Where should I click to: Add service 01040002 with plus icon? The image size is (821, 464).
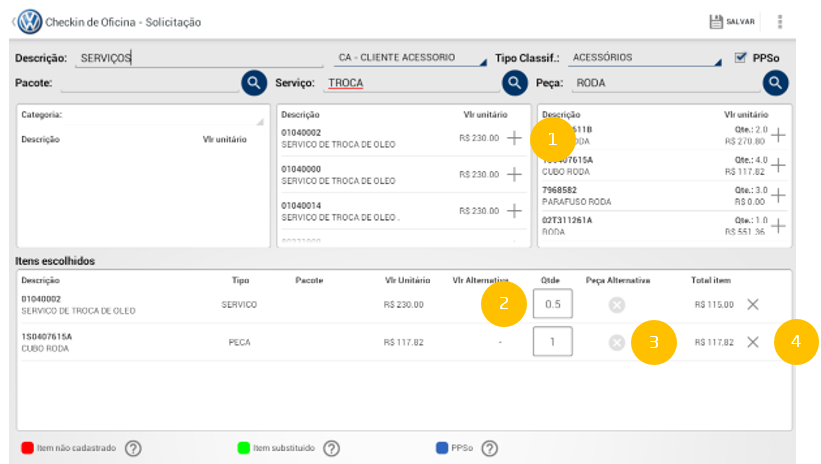pyautogui.click(x=515, y=138)
